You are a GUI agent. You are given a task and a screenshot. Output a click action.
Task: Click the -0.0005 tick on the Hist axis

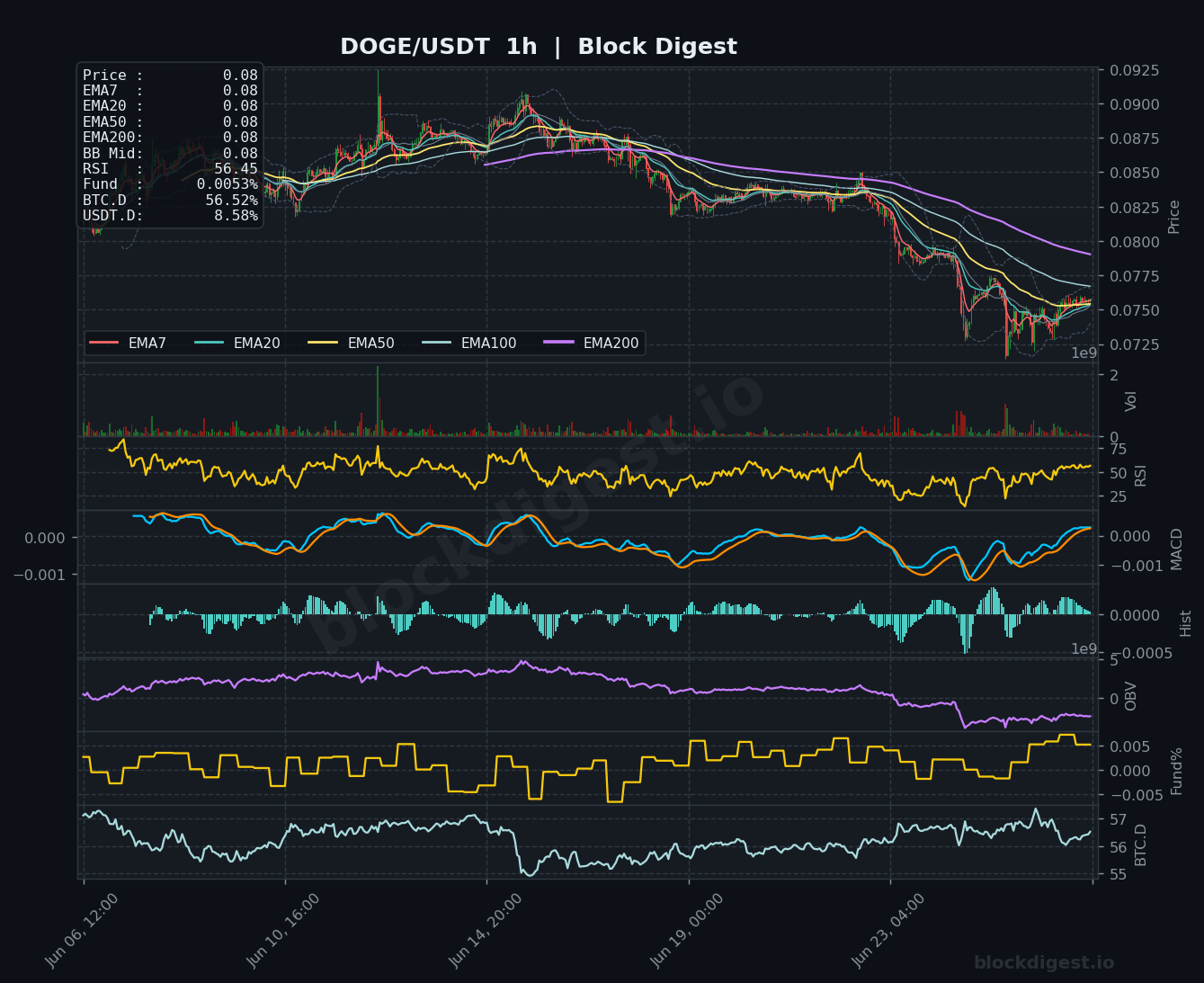point(1140,653)
